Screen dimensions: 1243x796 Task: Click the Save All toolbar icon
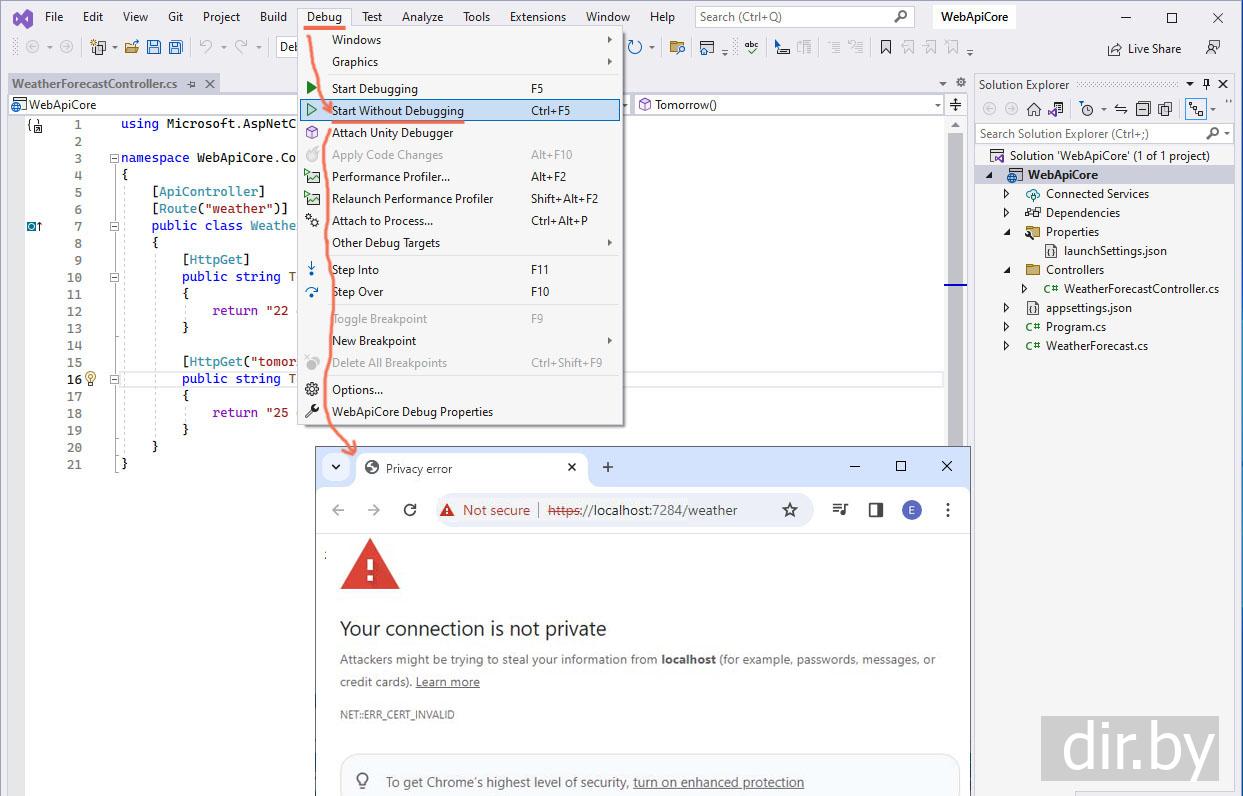[176, 47]
